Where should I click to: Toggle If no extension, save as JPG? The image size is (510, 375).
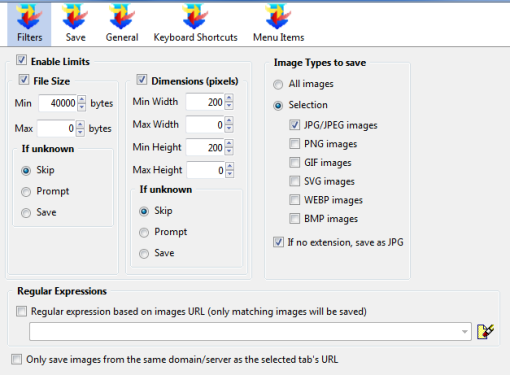(278, 242)
